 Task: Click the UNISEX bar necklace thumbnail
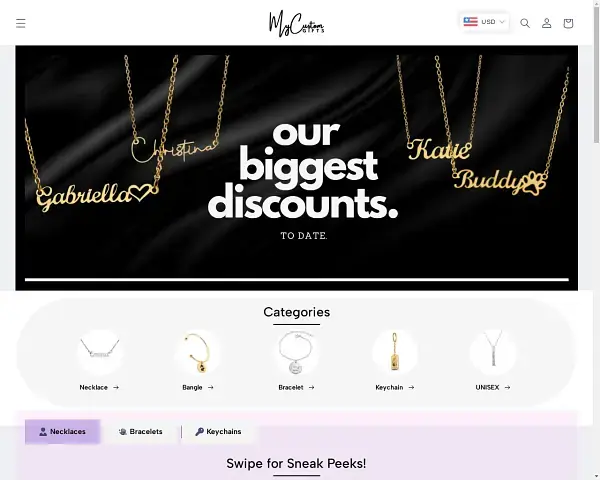pos(493,352)
